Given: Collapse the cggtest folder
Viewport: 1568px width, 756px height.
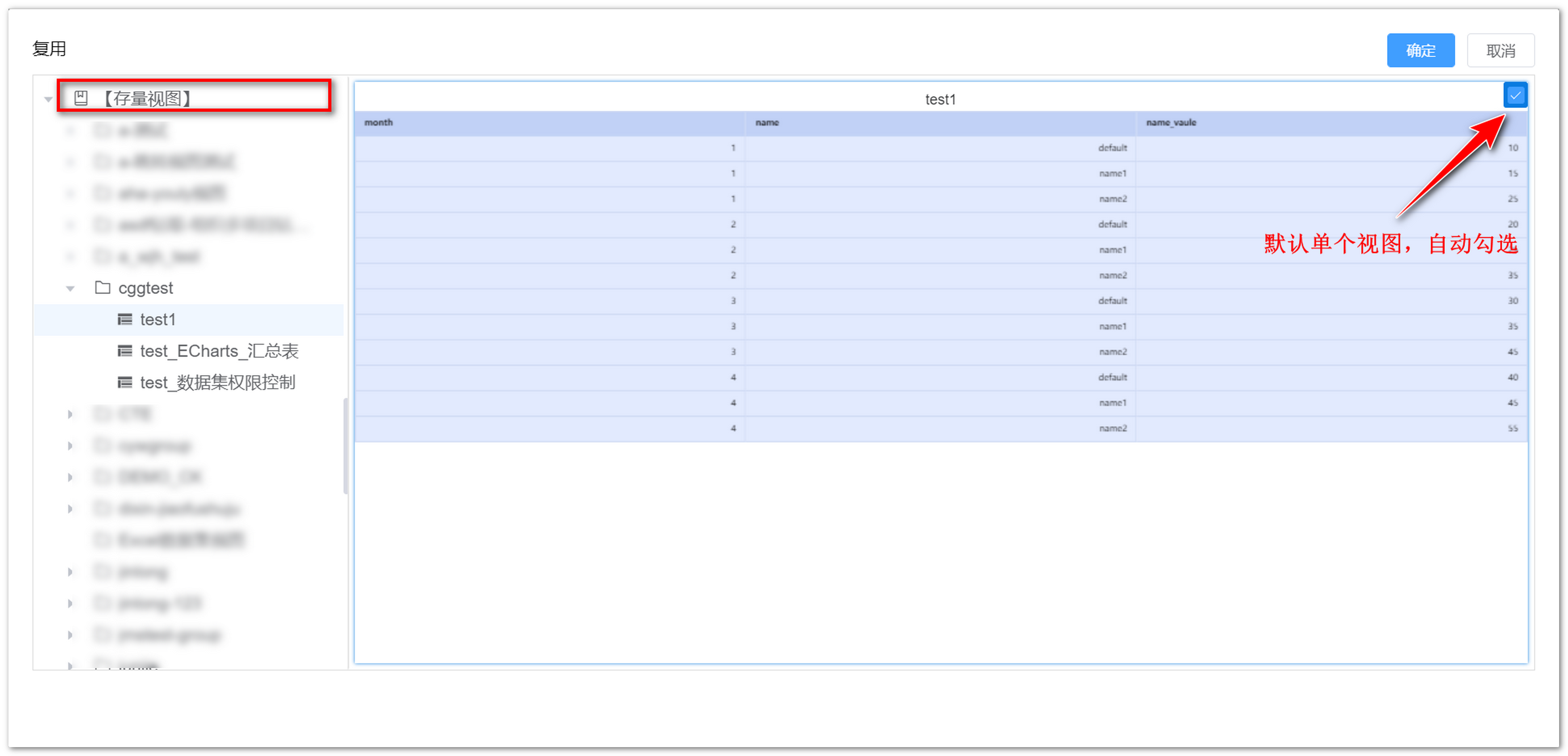Looking at the screenshot, I should pyautogui.click(x=70, y=288).
